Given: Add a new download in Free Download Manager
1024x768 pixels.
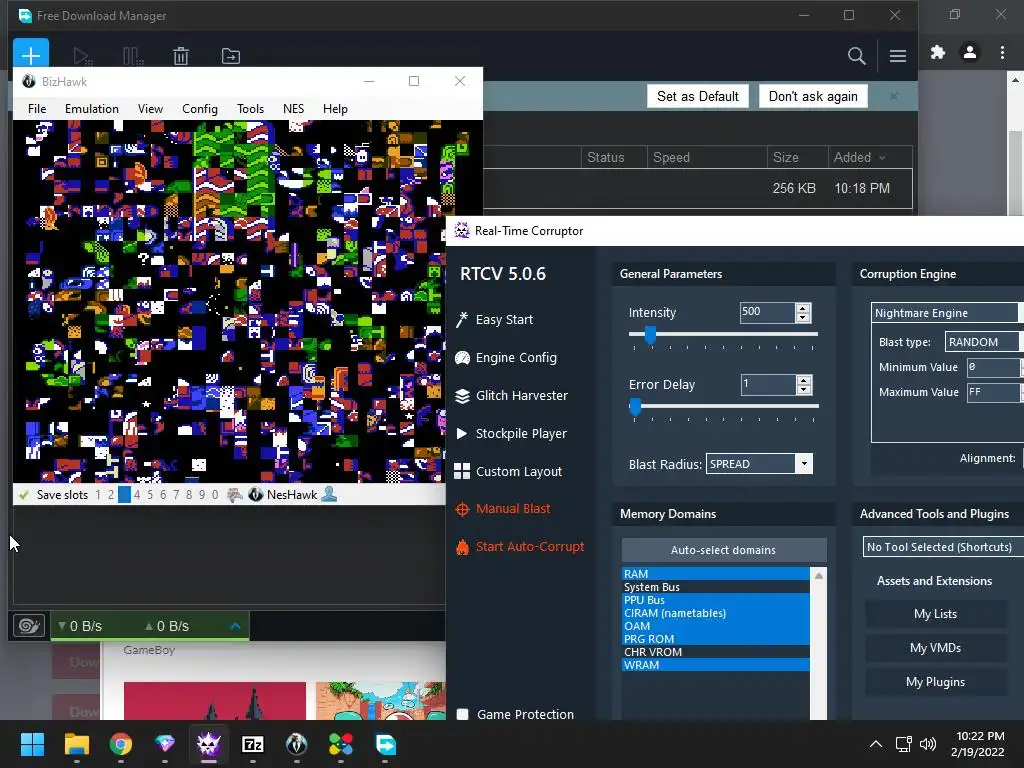Looking at the screenshot, I should click(31, 54).
